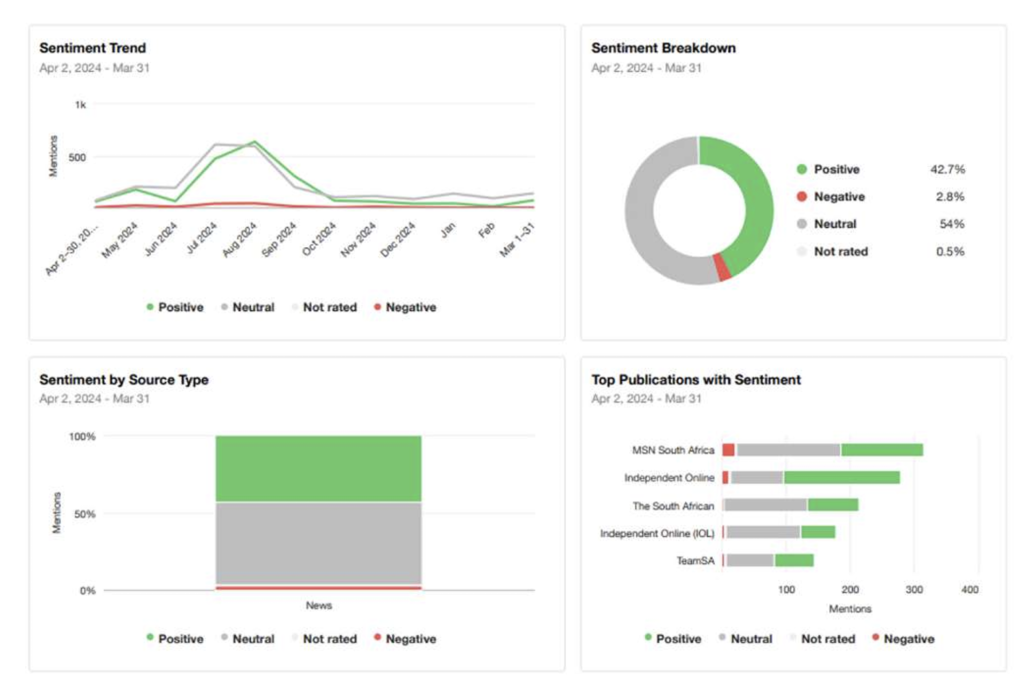
Task: Select The South African publication label
Action: 673,506
